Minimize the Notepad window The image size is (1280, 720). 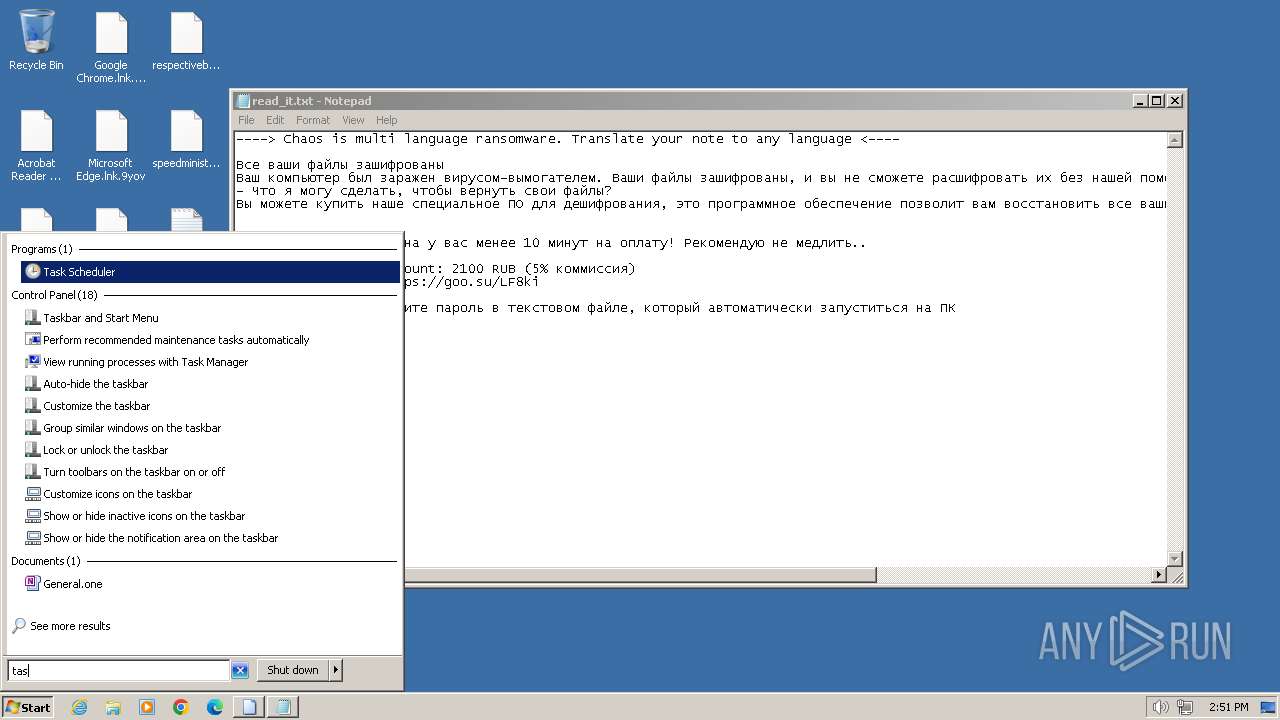[1141, 100]
